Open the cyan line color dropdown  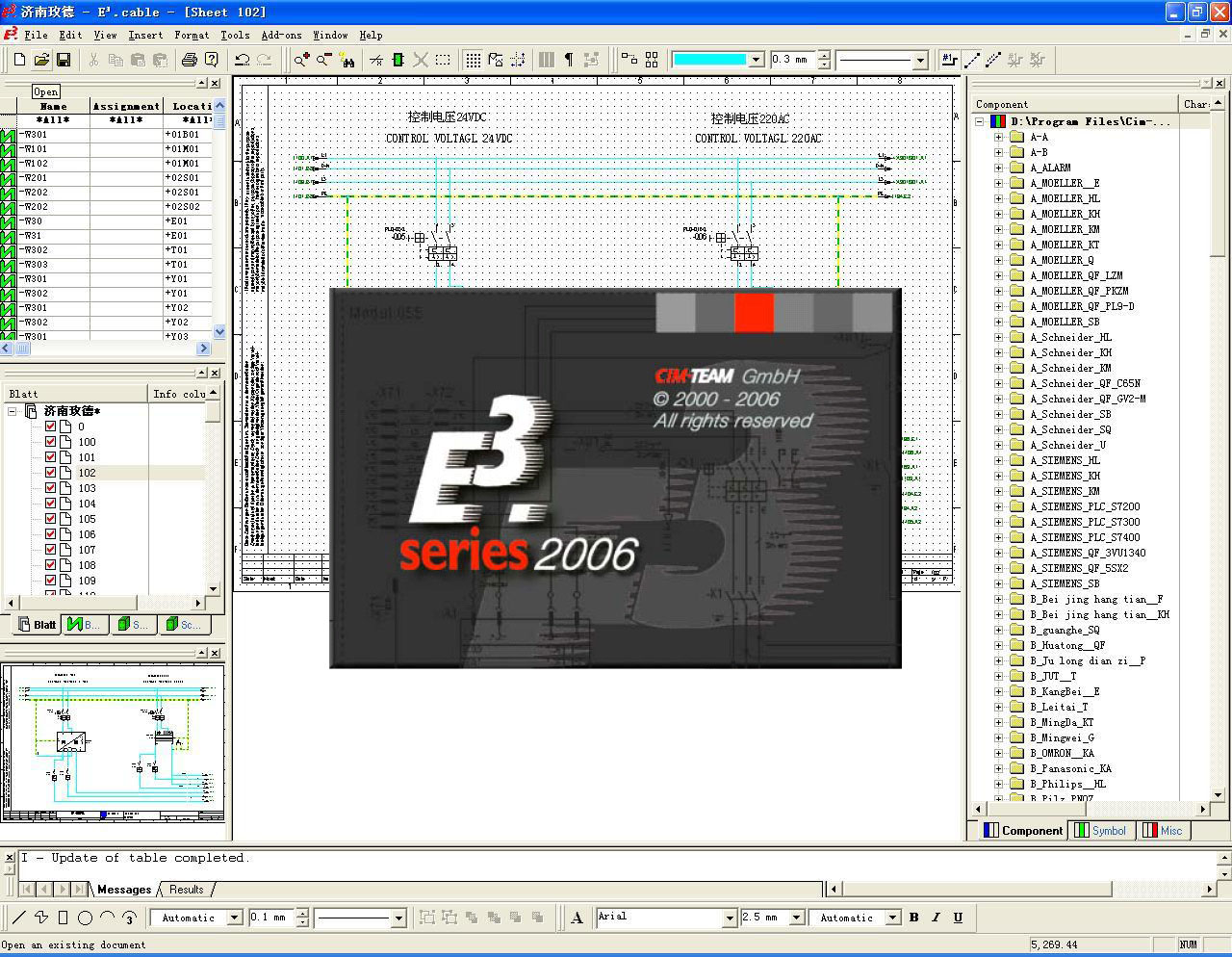756,60
